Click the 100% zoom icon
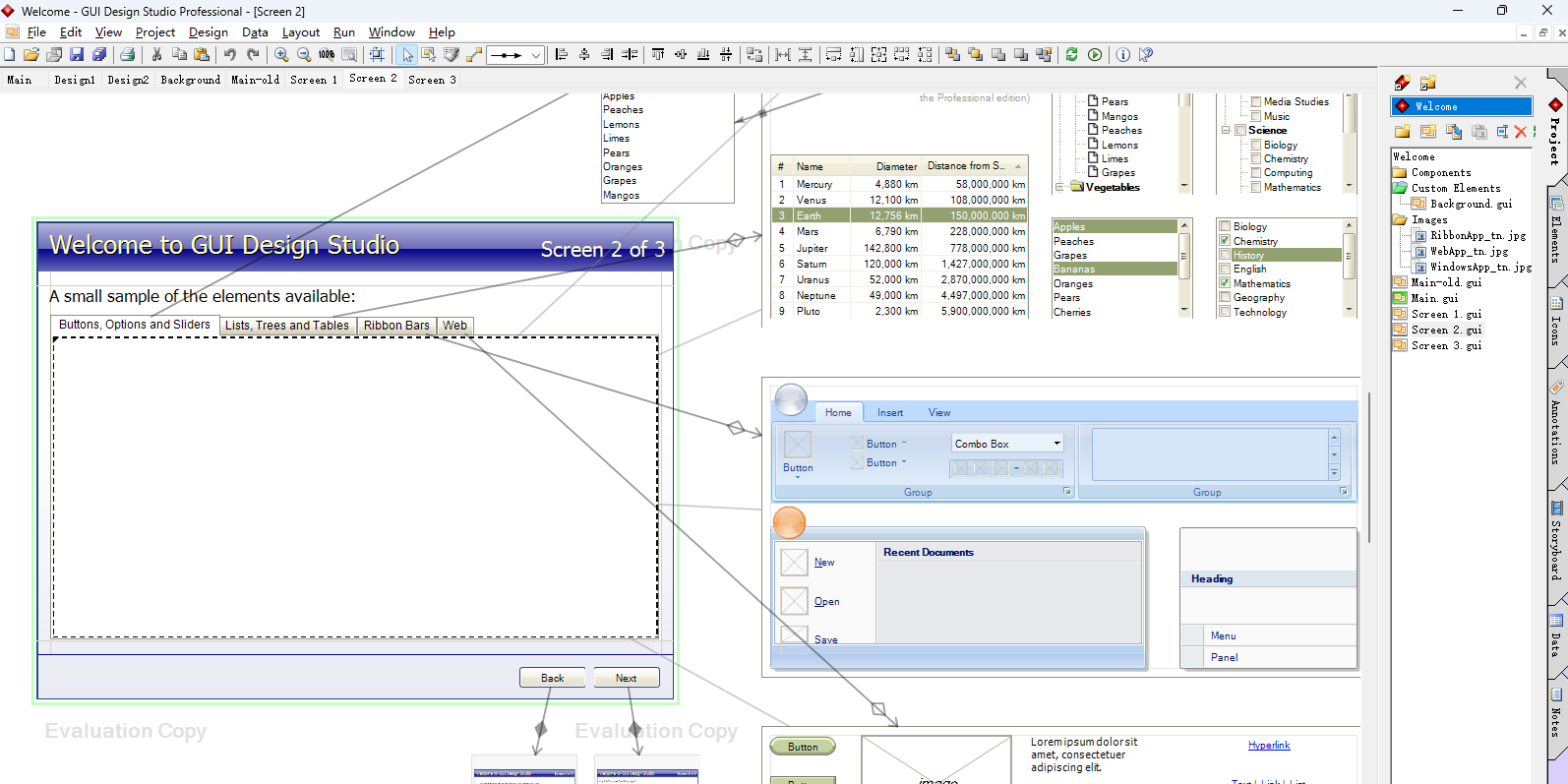 click(x=327, y=55)
